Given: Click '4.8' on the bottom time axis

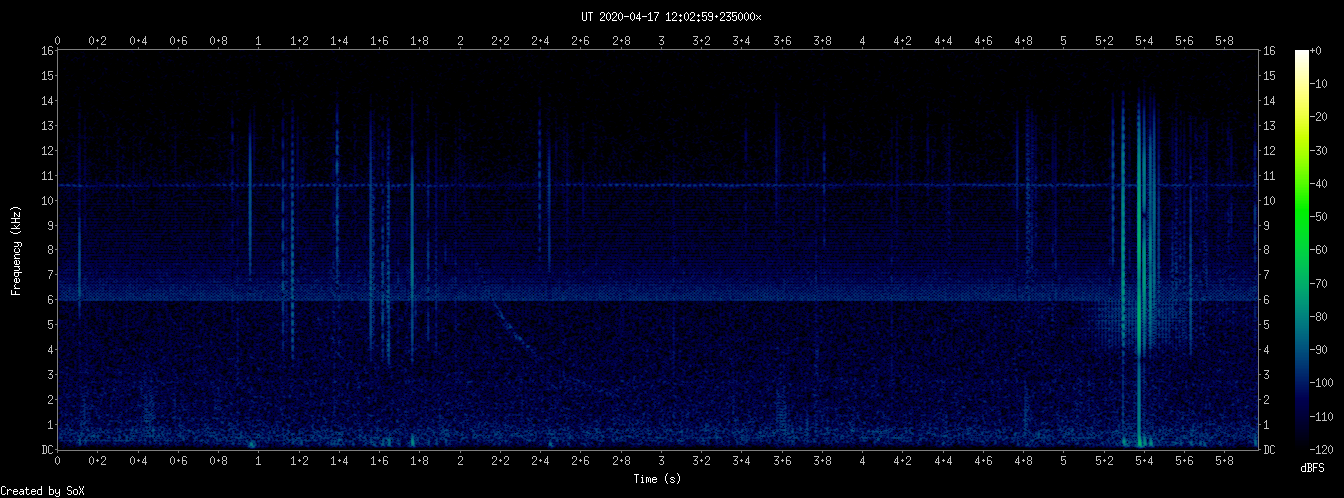Looking at the screenshot, I should click(1023, 461).
